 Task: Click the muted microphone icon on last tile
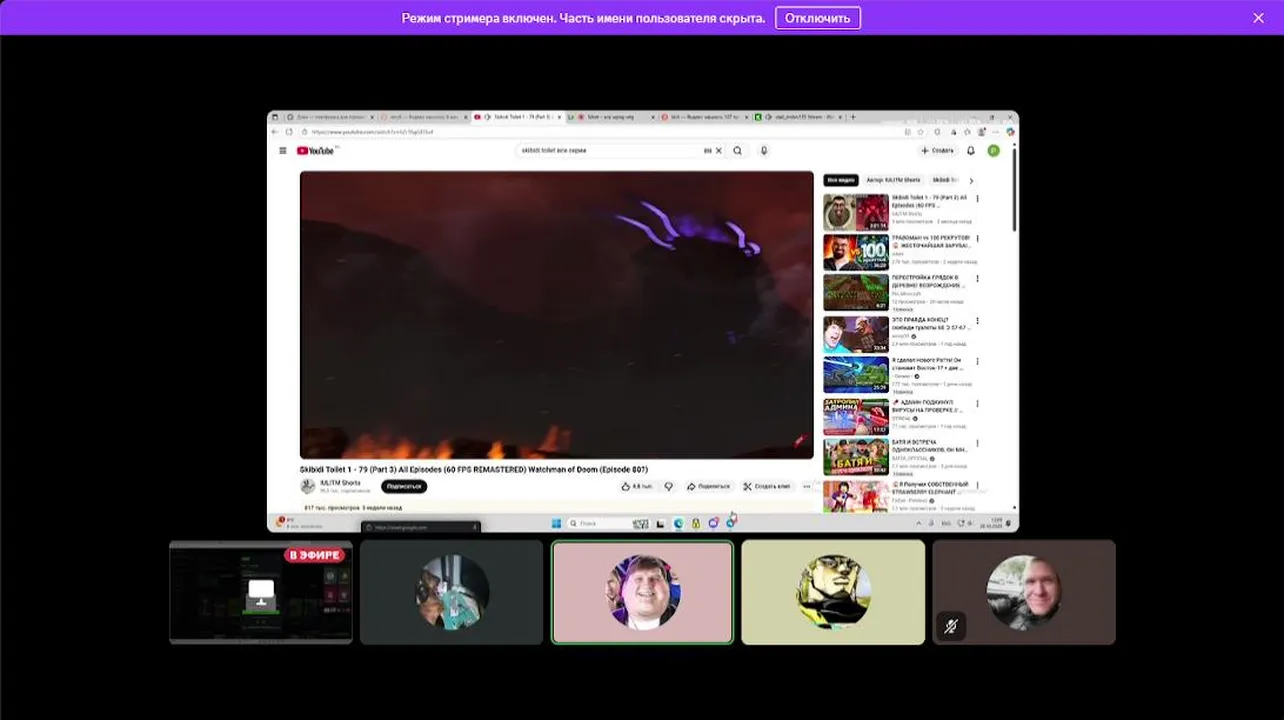pos(951,627)
